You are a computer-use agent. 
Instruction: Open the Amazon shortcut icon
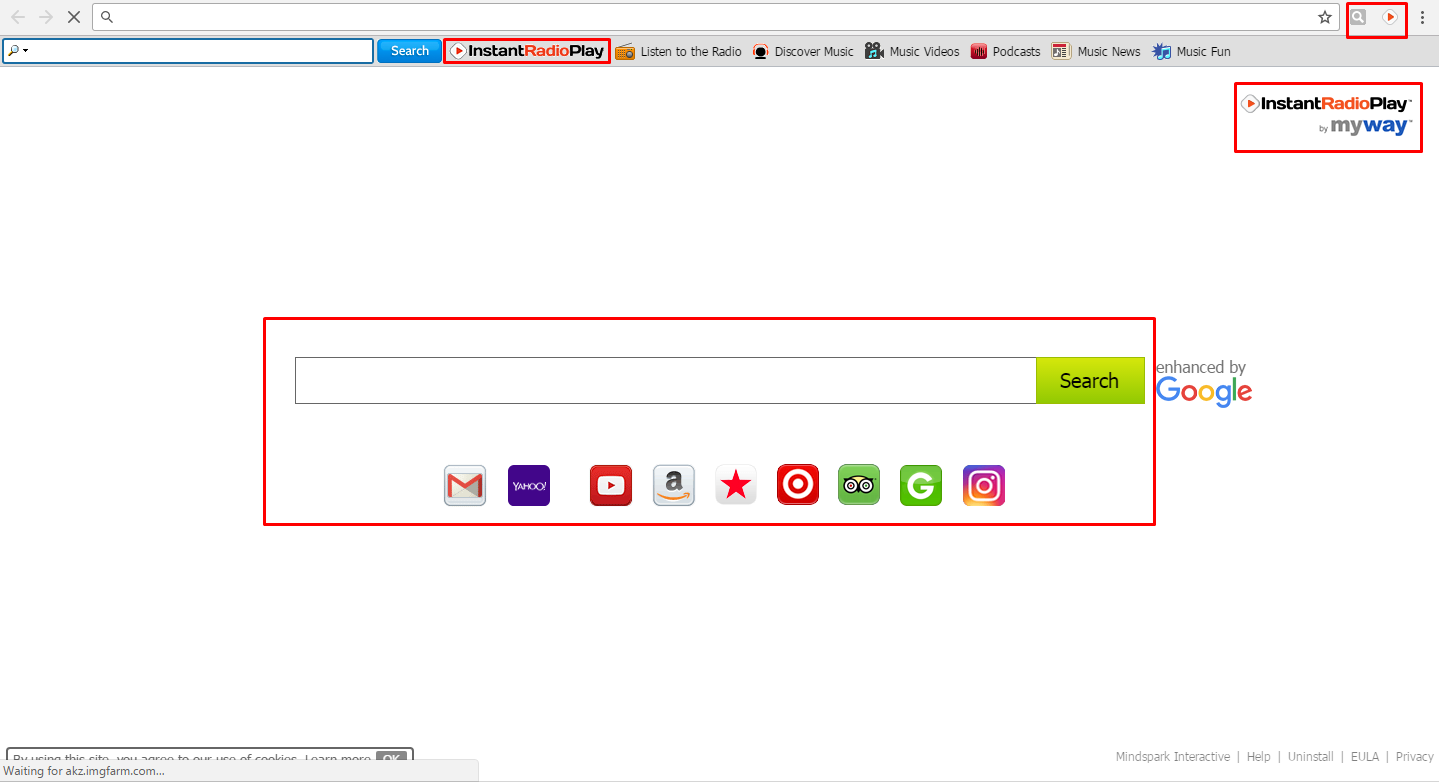[x=674, y=486]
